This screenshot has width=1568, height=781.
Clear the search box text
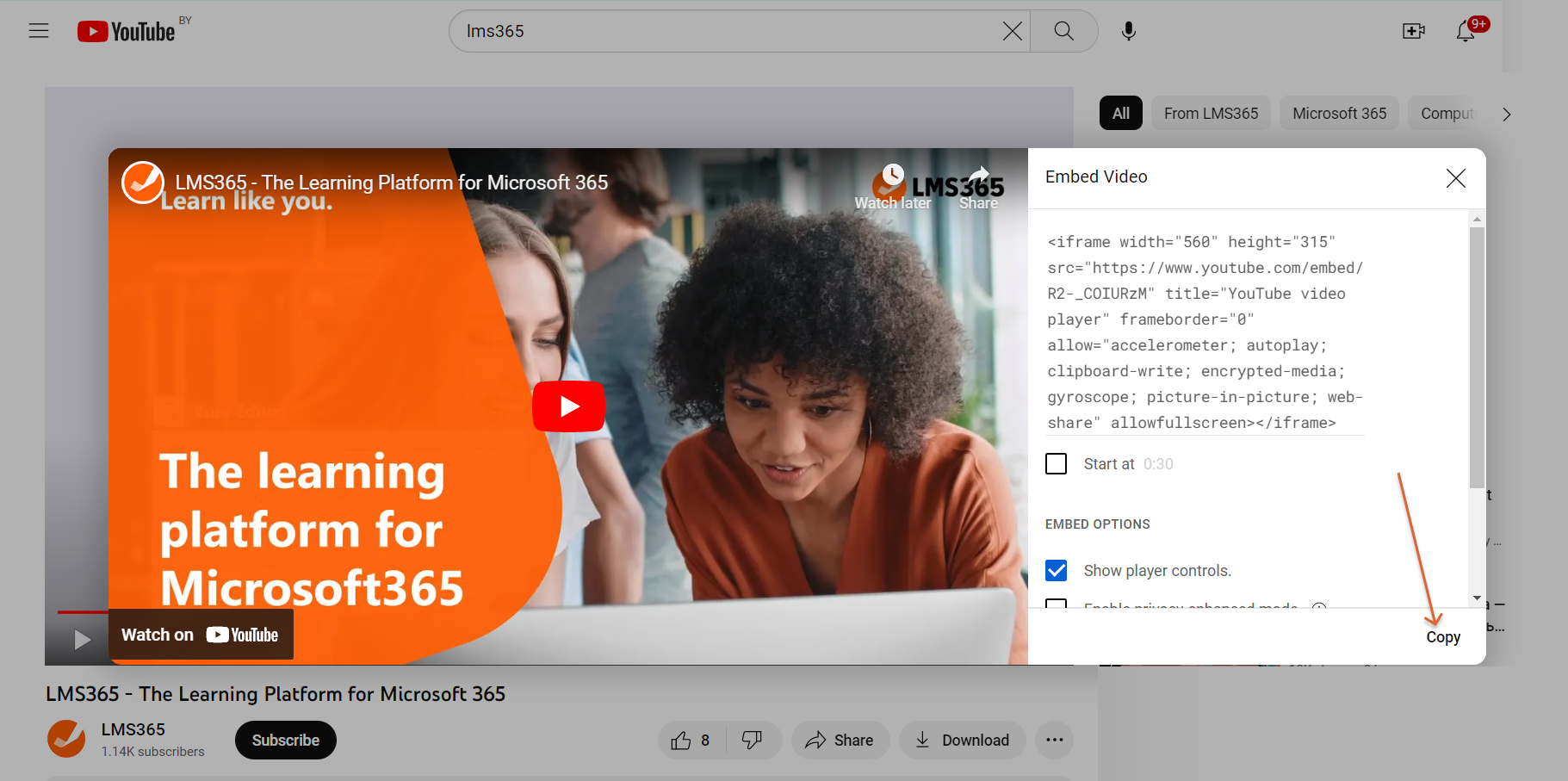(x=1012, y=32)
